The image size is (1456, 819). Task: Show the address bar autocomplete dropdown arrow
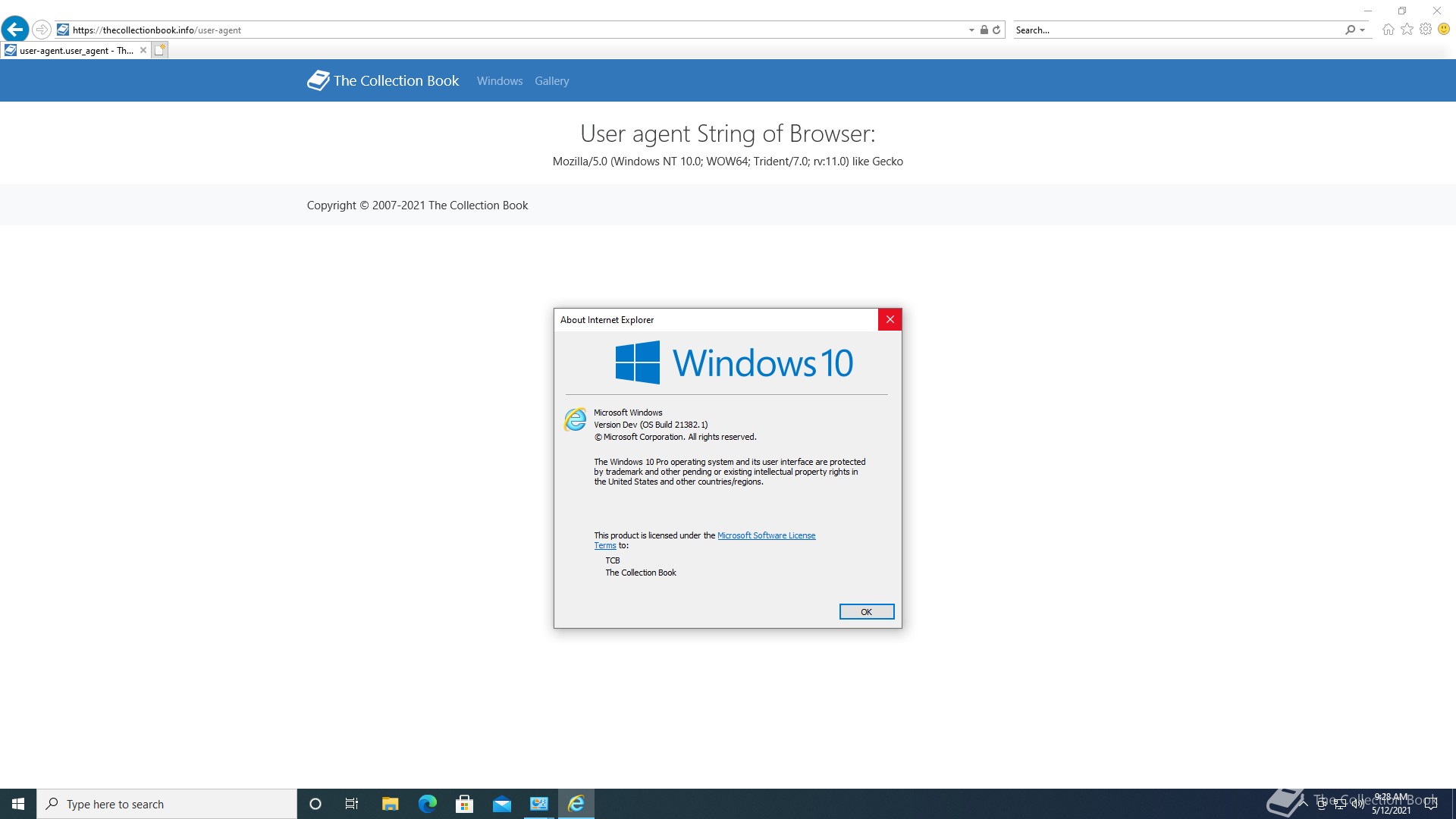tap(971, 30)
